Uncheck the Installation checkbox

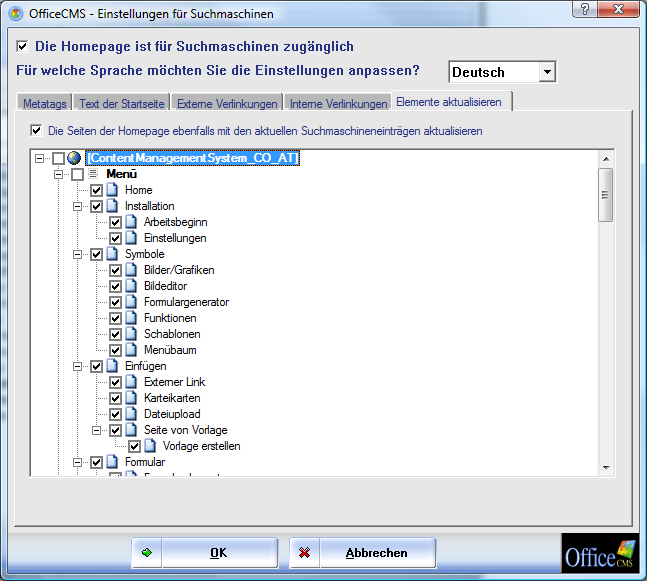96,206
